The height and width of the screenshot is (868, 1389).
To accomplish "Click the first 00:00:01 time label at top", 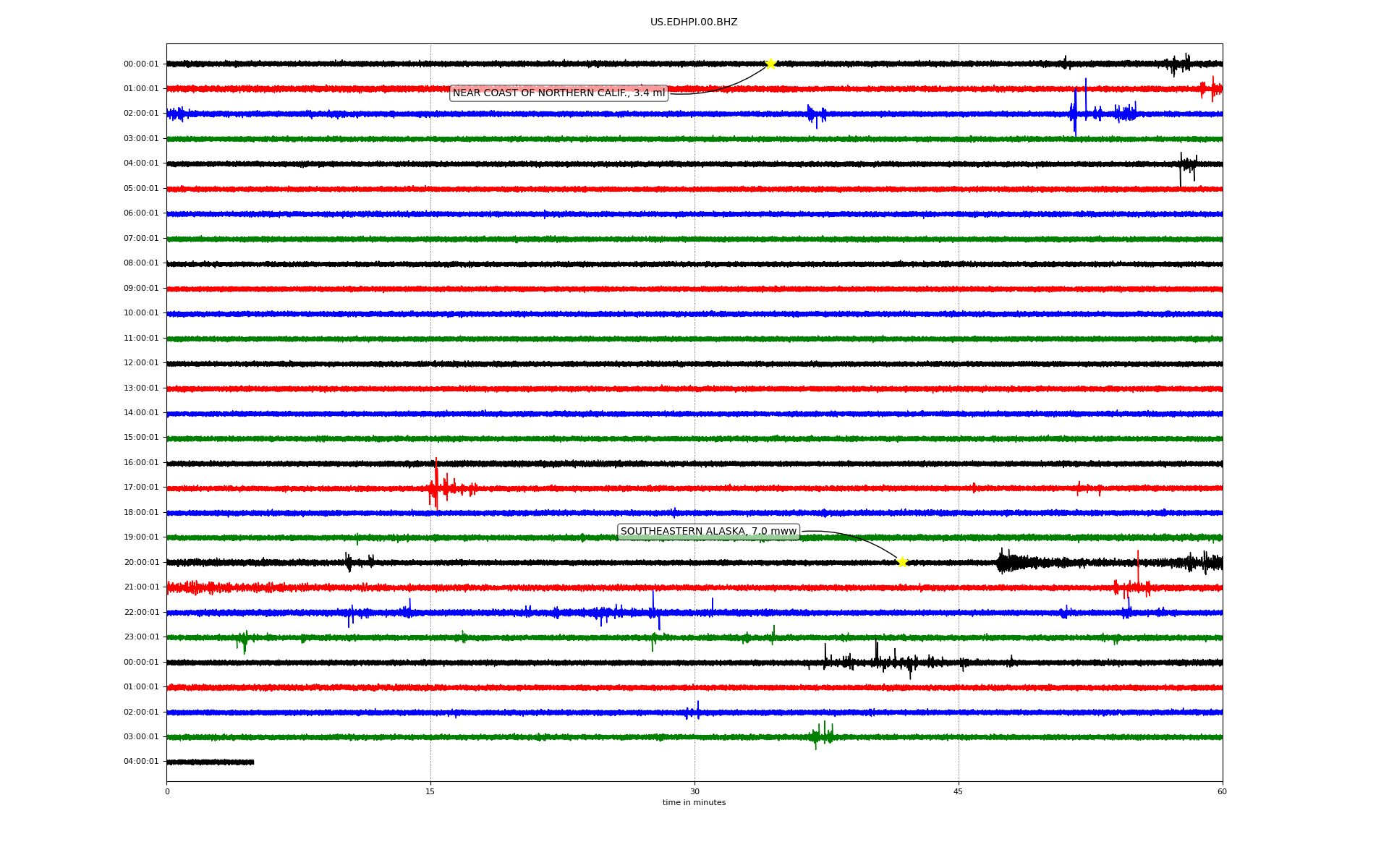I will (141, 64).
